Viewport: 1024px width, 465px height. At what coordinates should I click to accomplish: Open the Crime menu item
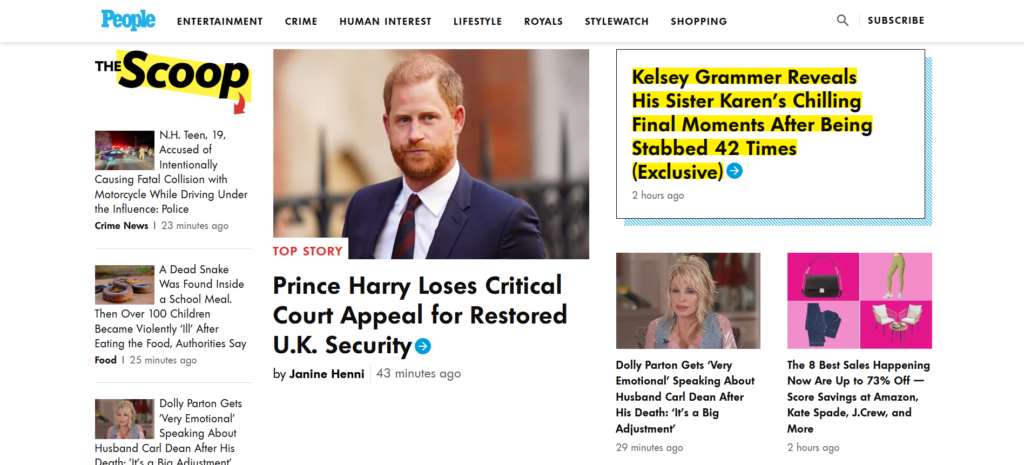301,21
